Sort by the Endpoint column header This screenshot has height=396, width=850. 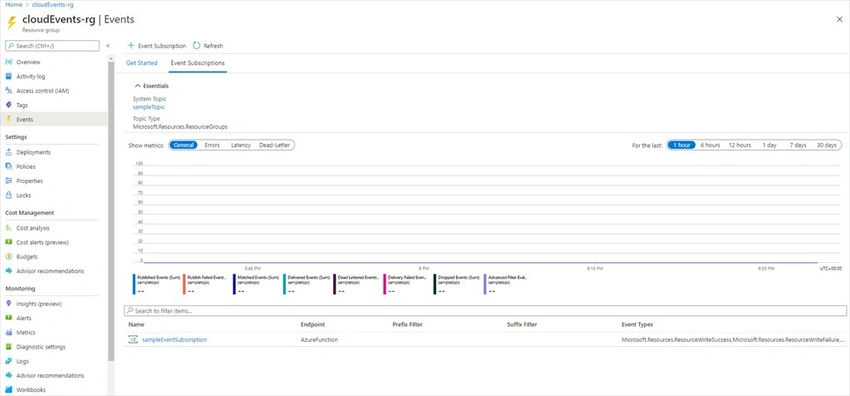click(313, 324)
